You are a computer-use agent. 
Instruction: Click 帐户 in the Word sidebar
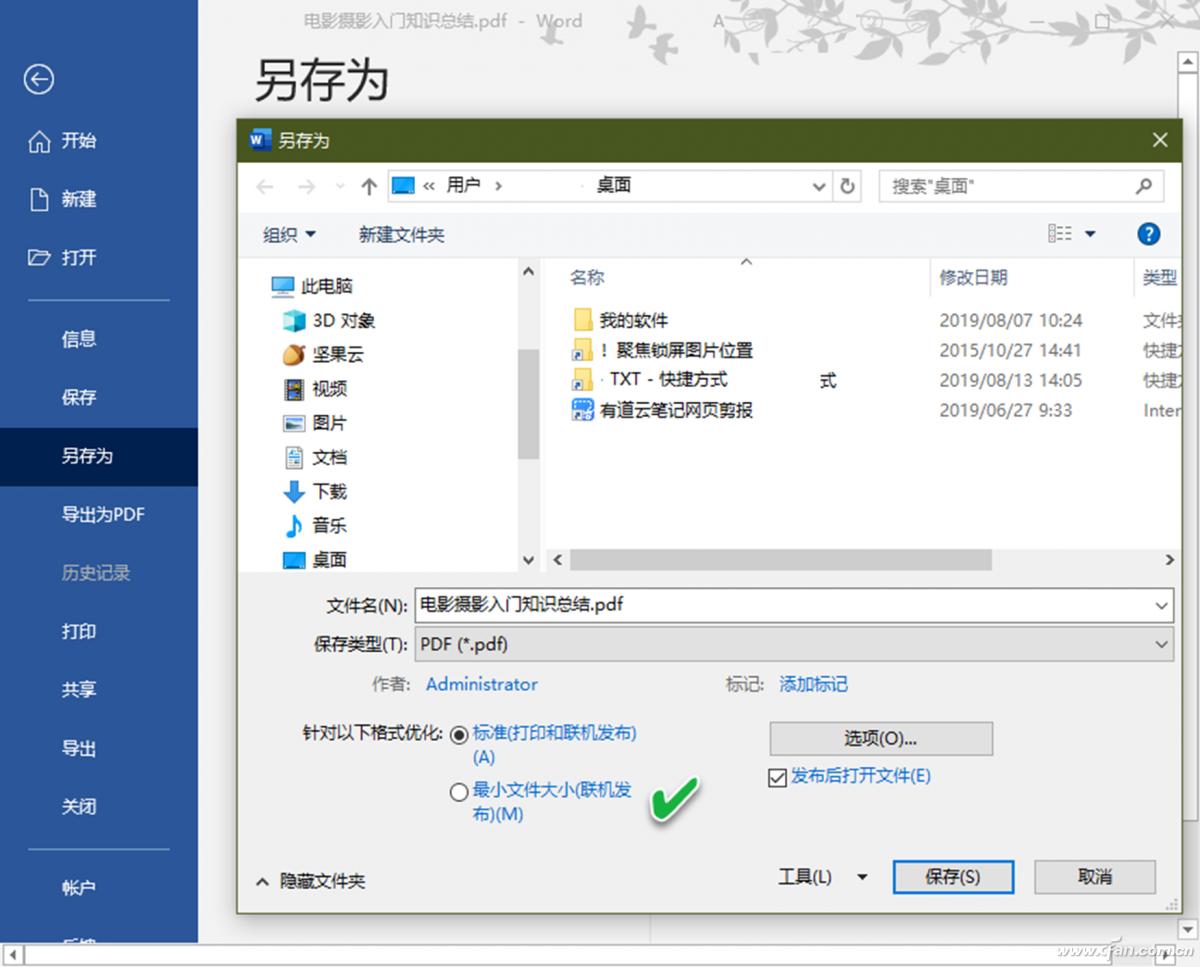[x=79, y=888]
